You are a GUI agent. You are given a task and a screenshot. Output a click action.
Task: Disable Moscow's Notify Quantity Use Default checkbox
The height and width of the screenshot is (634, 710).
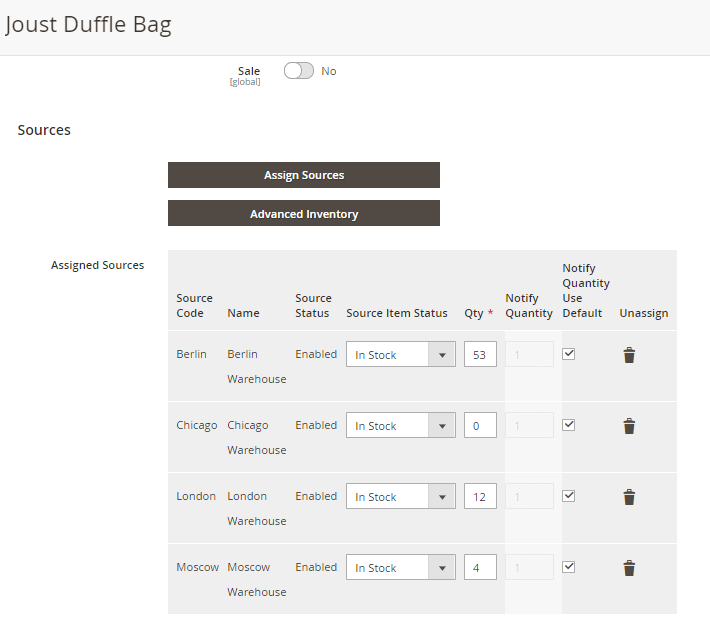pyautogui.click(x=568, y=566)
